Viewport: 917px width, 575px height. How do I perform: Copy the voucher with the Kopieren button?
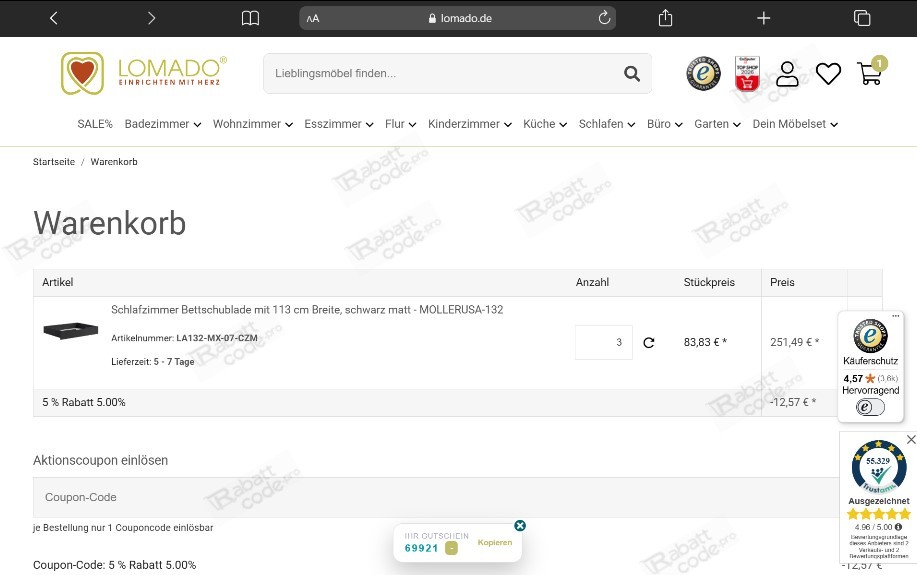495,542
